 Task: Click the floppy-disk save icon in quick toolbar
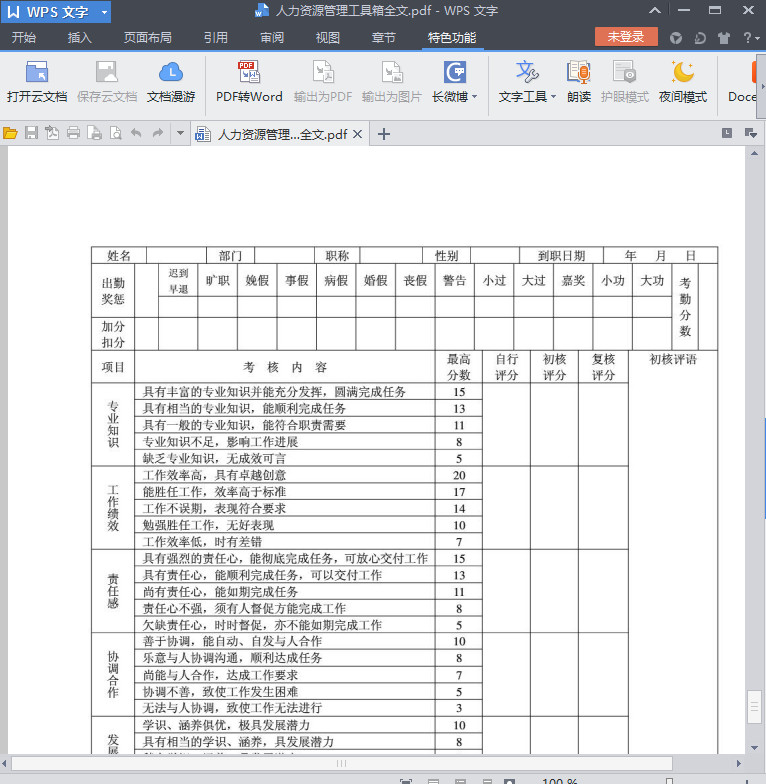tap(32, 133)
